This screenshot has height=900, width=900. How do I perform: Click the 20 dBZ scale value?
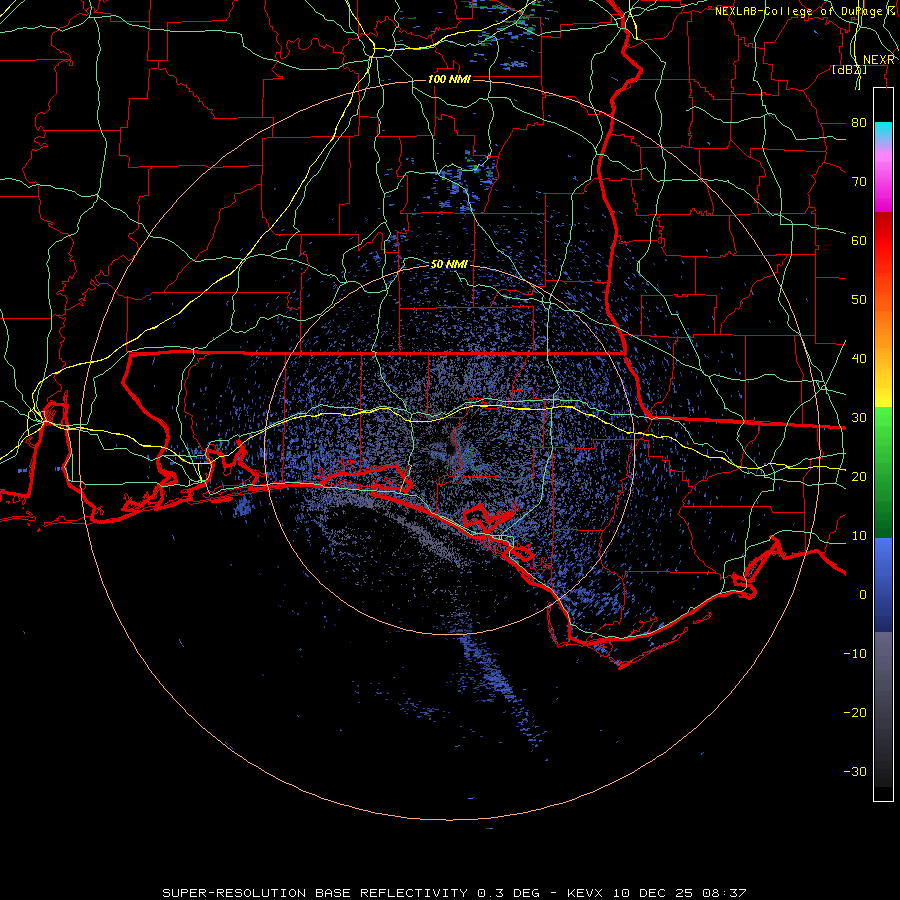click(859, 477)
